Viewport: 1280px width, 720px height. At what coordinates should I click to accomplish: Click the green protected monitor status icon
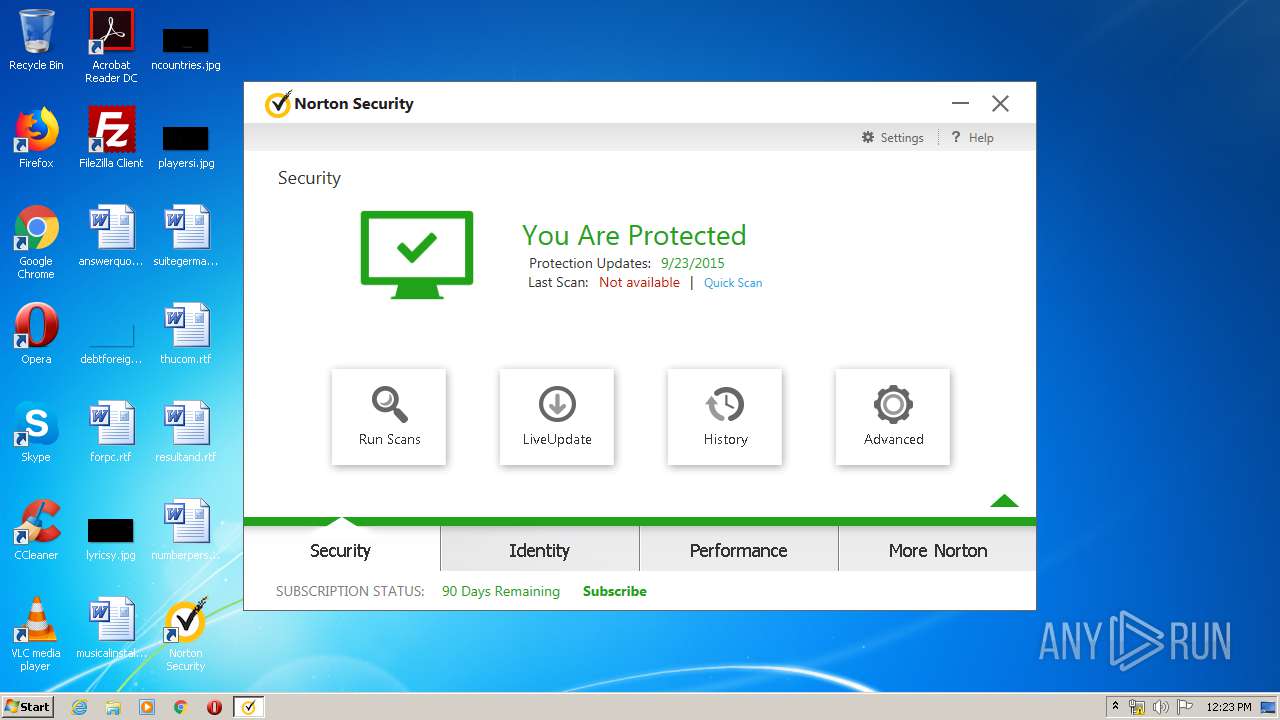pos(417,254)
